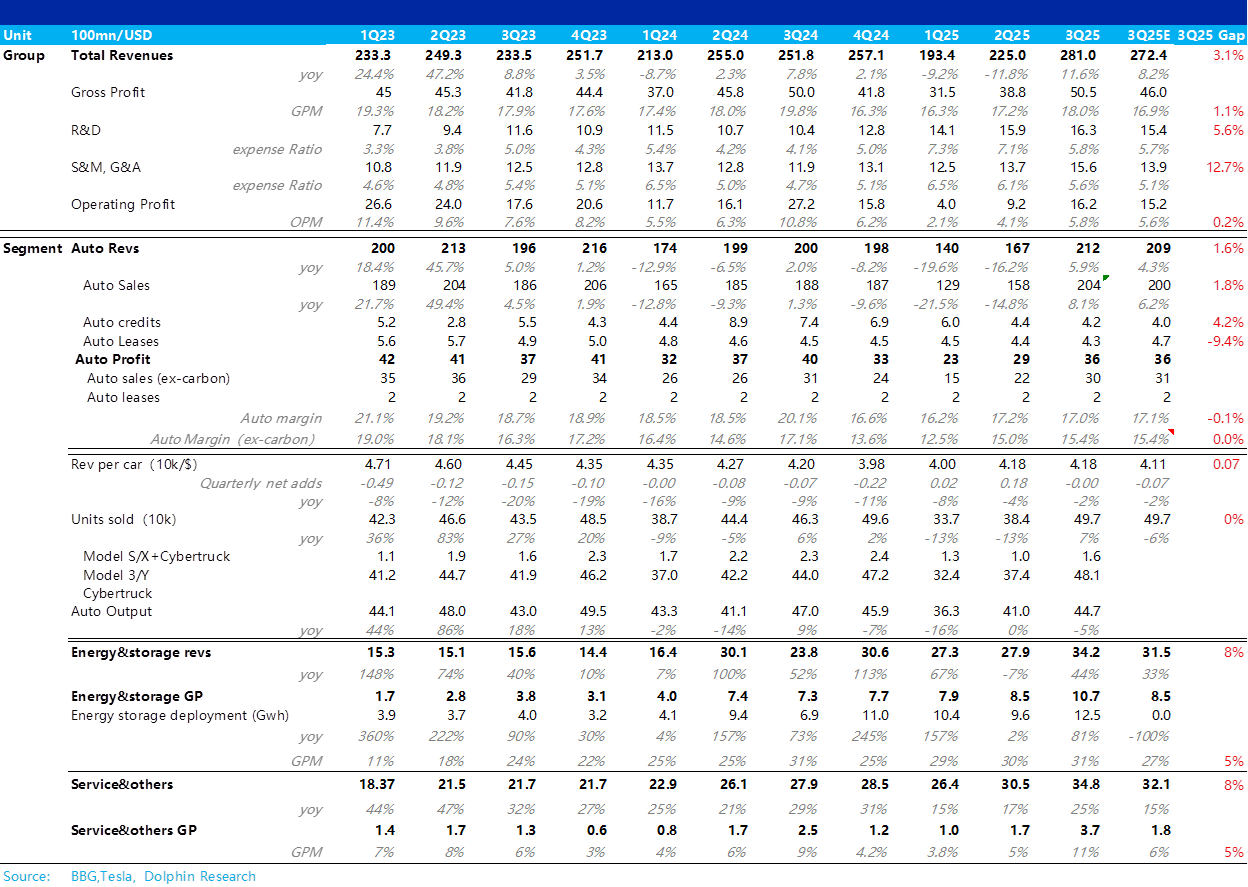This screenshot has height=887, width=1248.
Task: Click the Unit header cell
Action: pos(18,35)
